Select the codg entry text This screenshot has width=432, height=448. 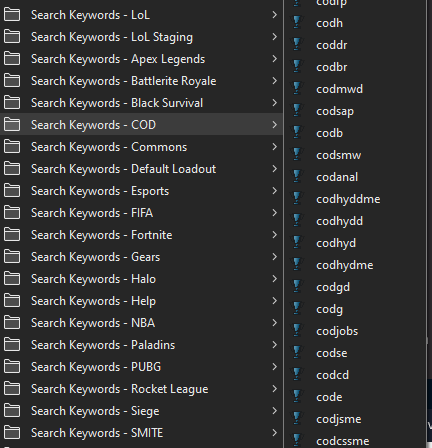[329, 310]
